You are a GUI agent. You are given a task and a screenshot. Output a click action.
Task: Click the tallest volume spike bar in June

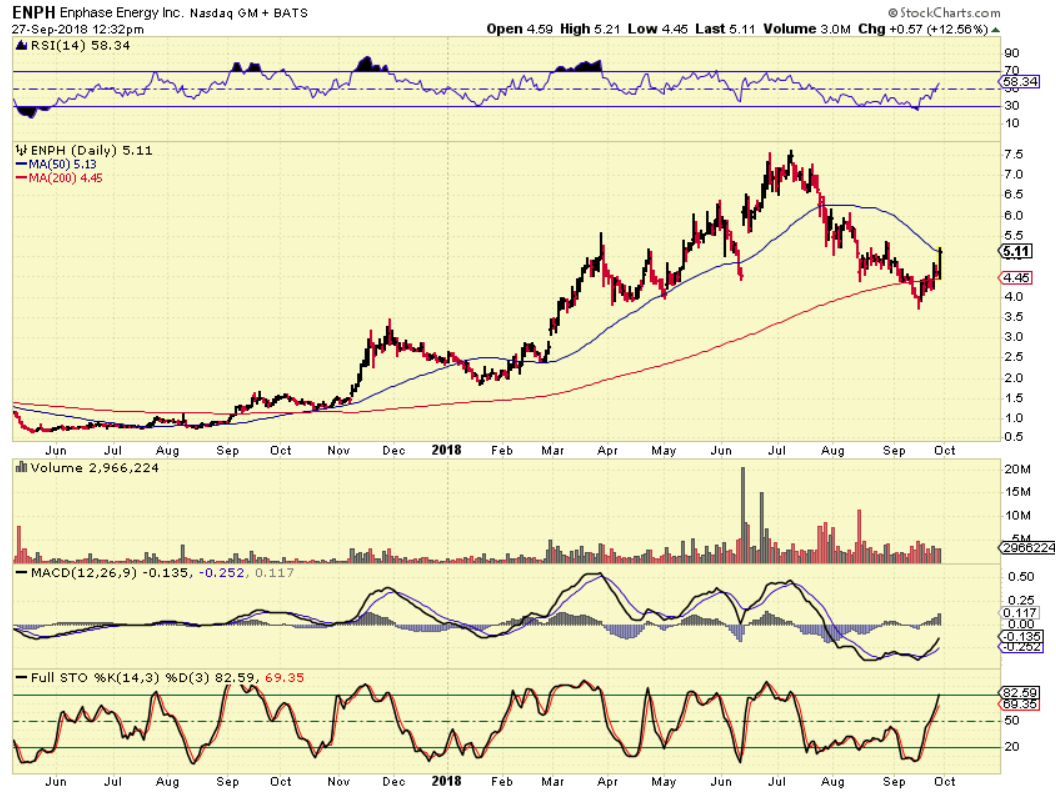(x=743, y=515)
